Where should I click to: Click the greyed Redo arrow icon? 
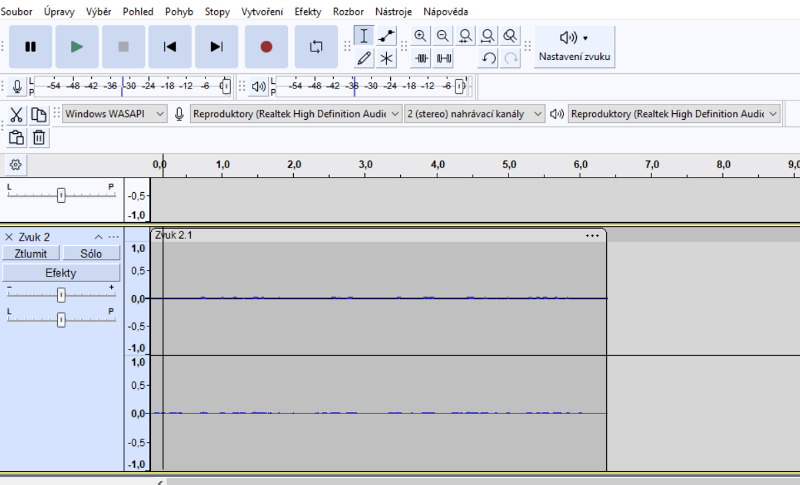tap(511, 58)
